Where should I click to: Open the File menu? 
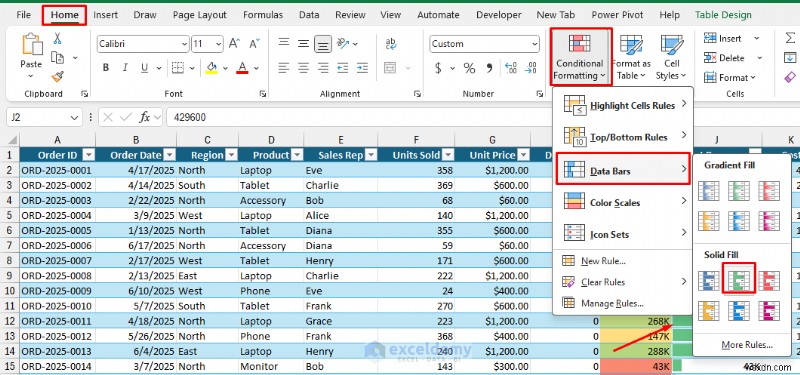(x=23, y=15)
